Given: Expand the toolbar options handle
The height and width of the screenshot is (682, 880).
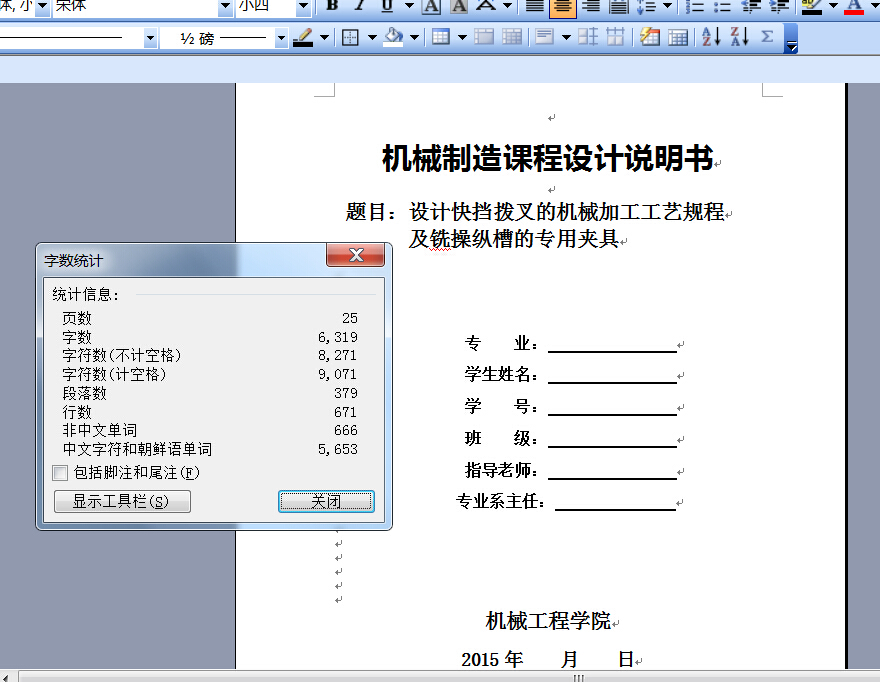Looking at the screenshot, I should point(791,38).
